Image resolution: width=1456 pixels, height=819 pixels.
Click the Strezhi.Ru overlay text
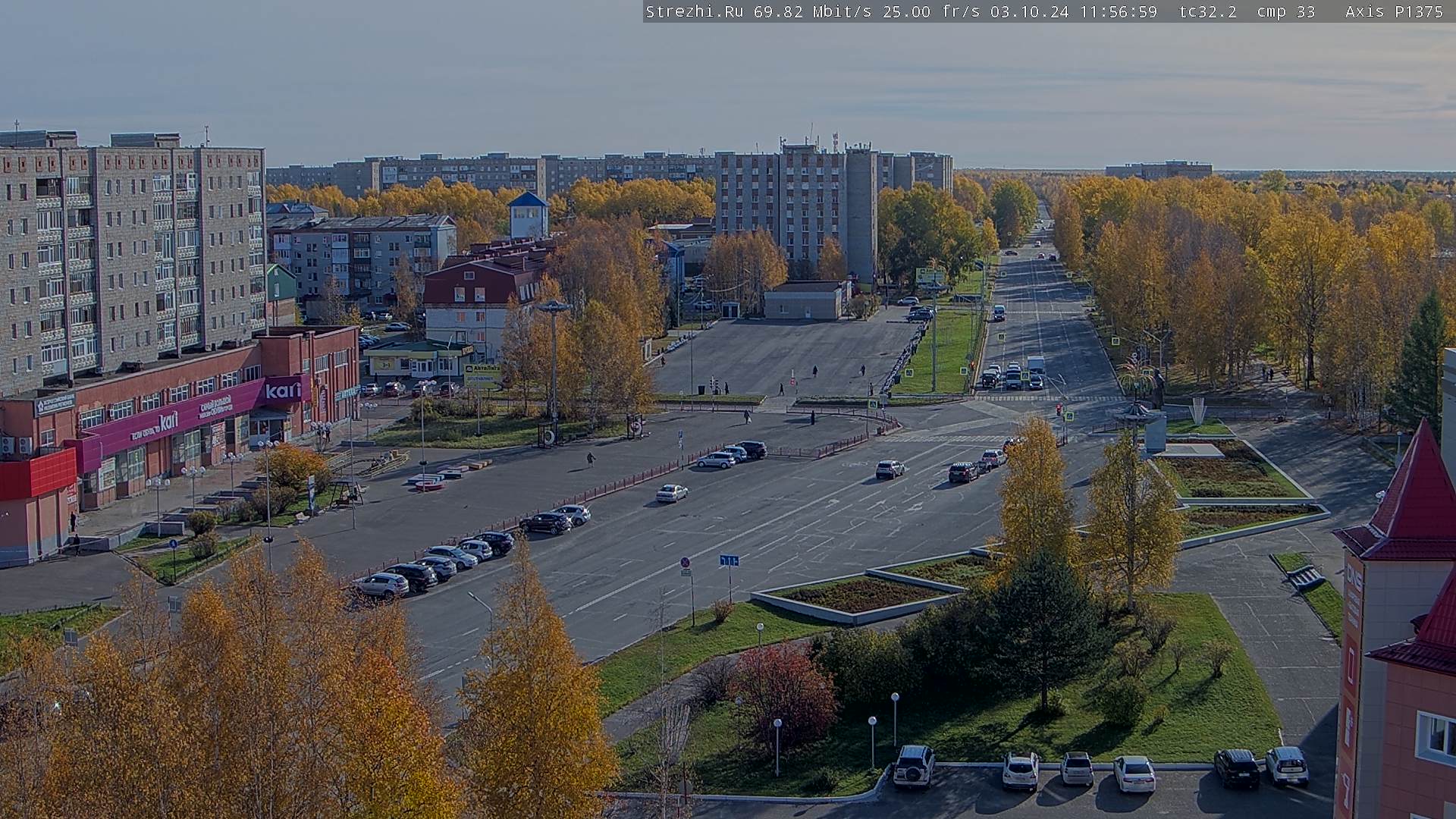point(694,11)
